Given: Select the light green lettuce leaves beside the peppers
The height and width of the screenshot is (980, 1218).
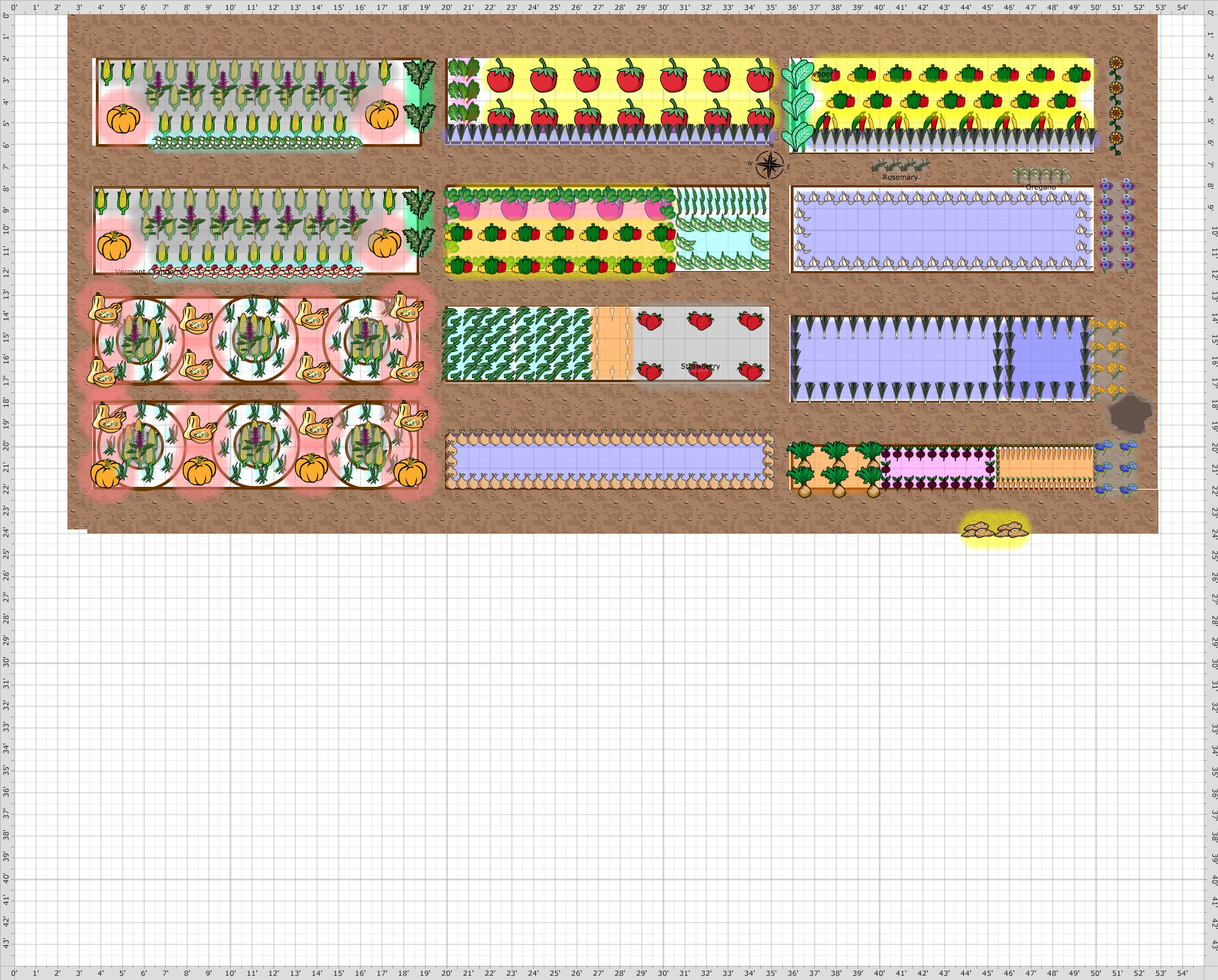Looking at the screenshot, I should [x=798, y=105].
